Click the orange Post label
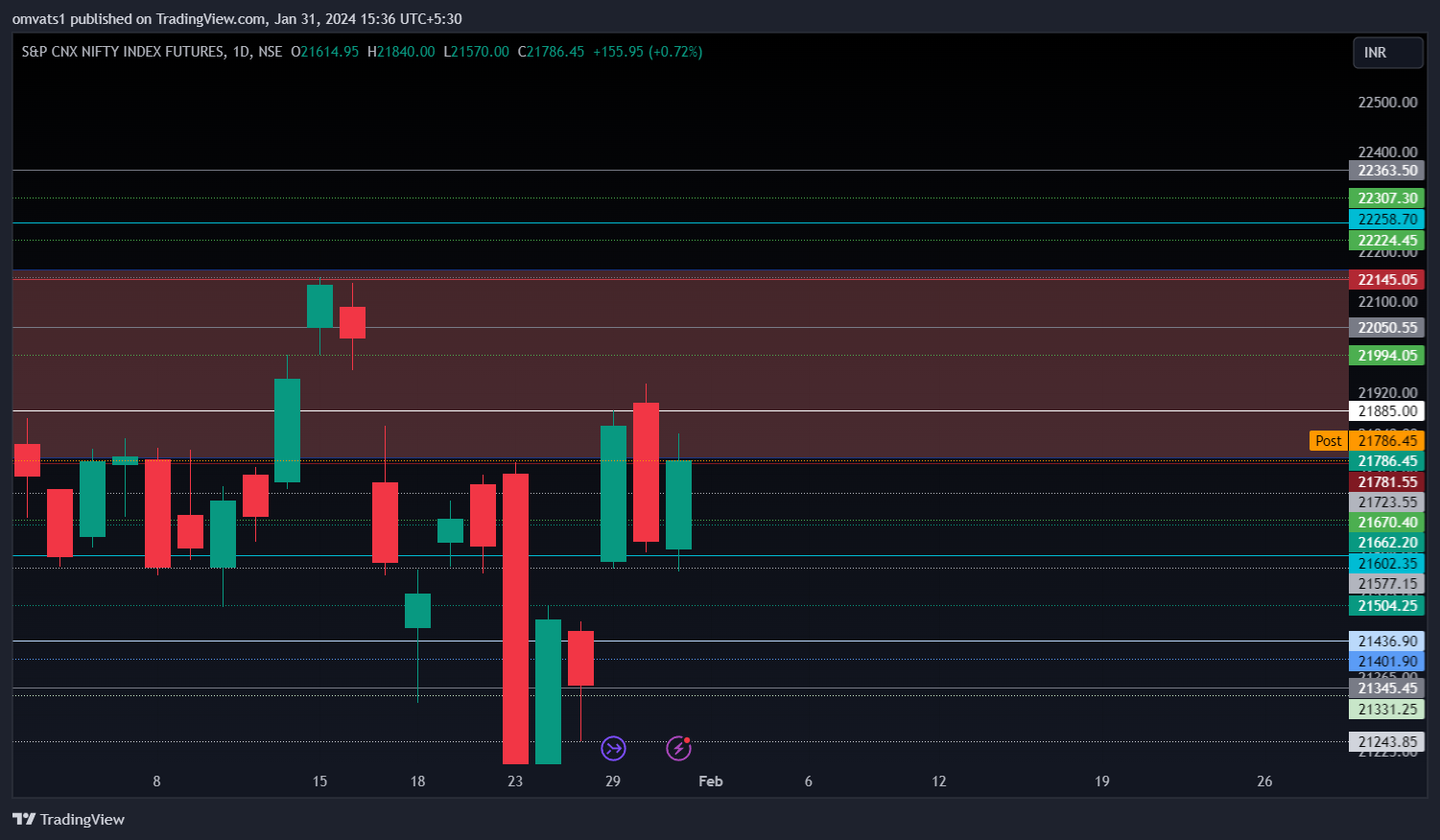The height and width of the screenshot is (840, 1440). click(x=1329, y=441)
